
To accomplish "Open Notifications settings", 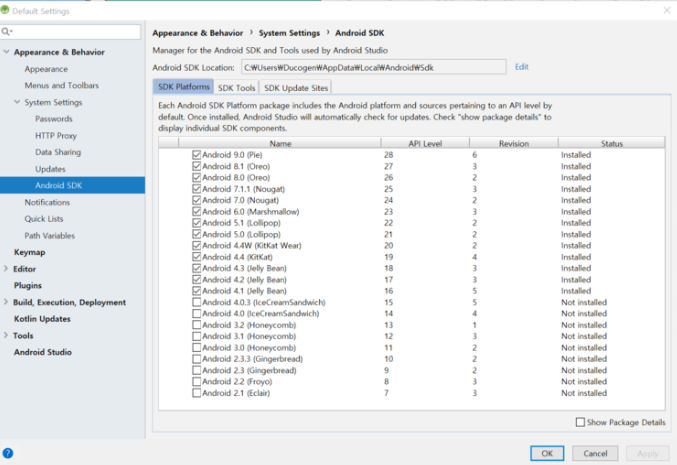I will (x=47, y=202).
